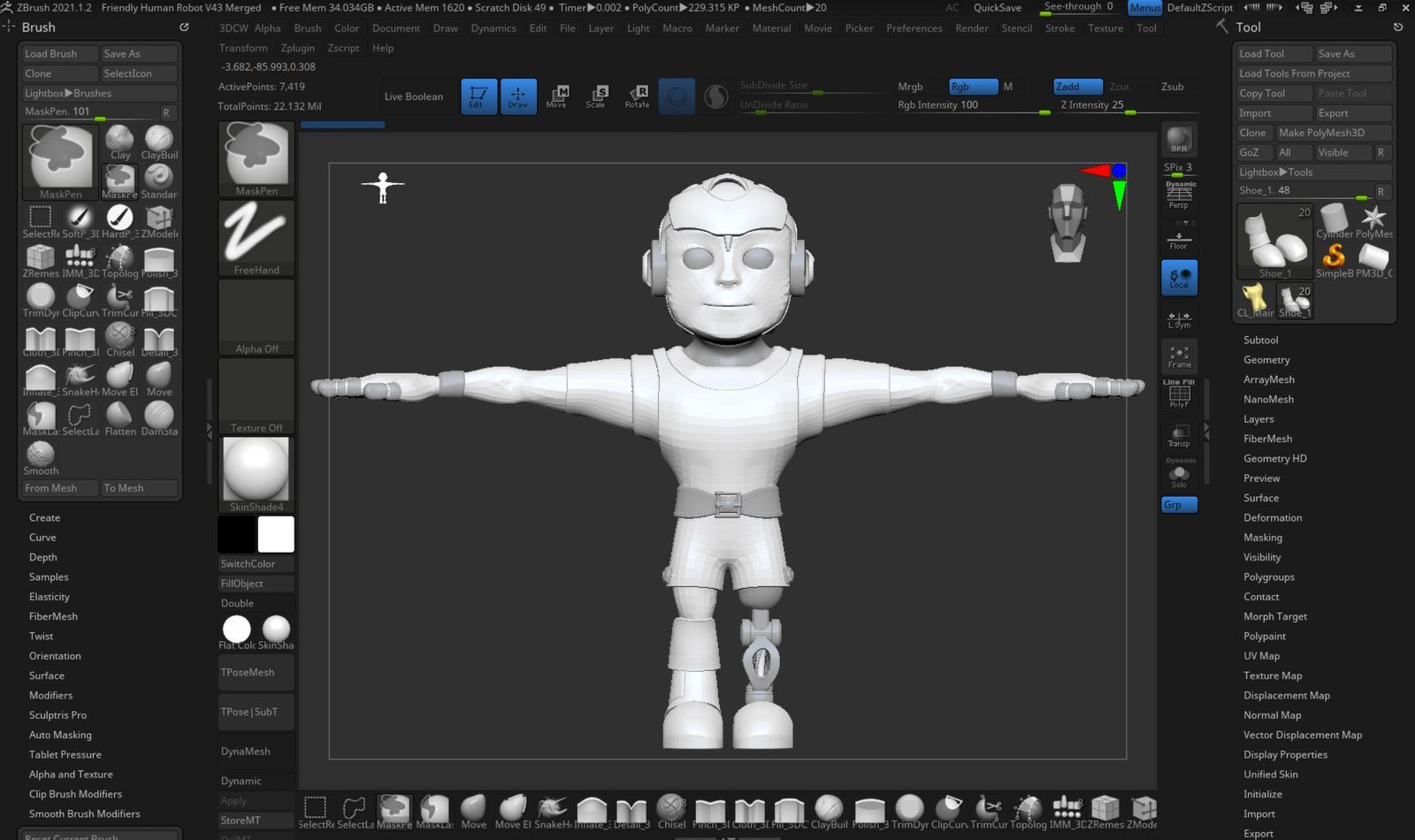Expand the Auto Masking brush section
The height and width of the screenshot is (840, 1415).
(x=60, y=735)
